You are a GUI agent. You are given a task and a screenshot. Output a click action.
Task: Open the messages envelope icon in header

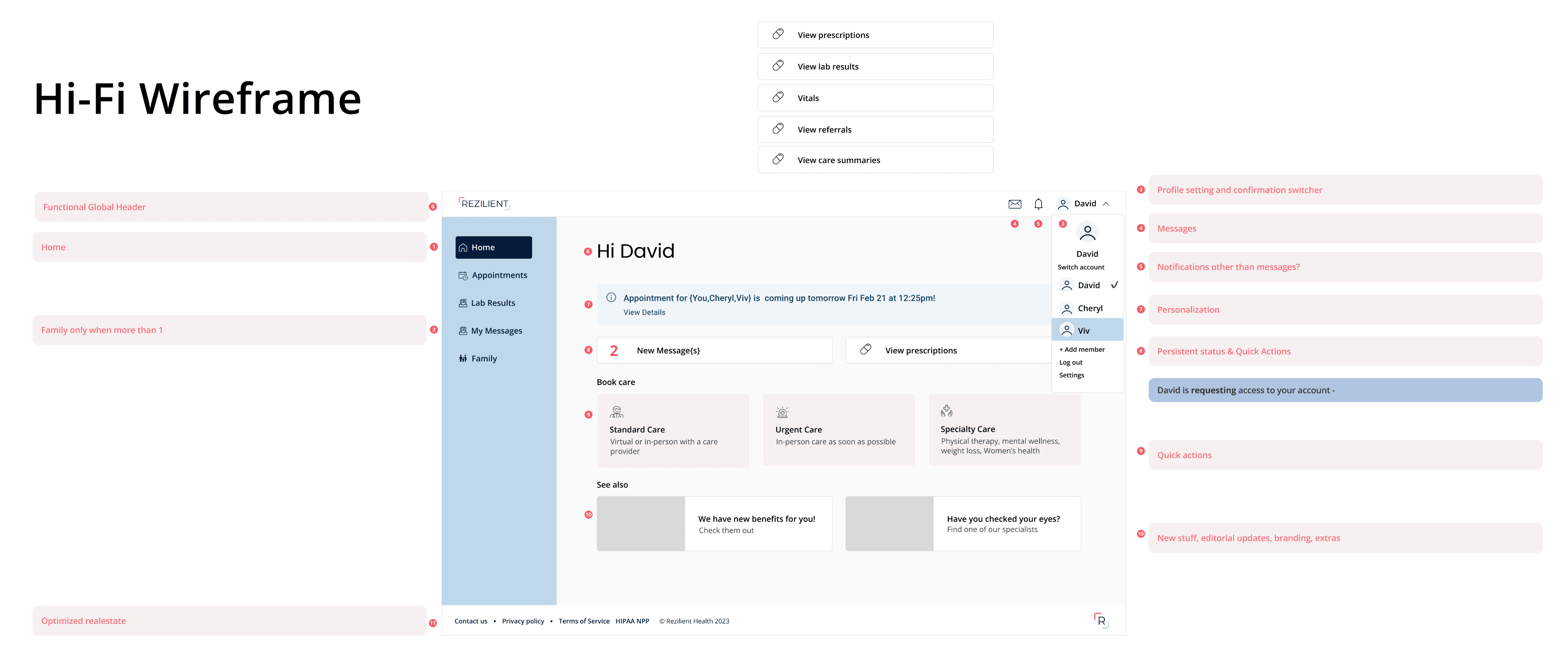coord(1014,204)
